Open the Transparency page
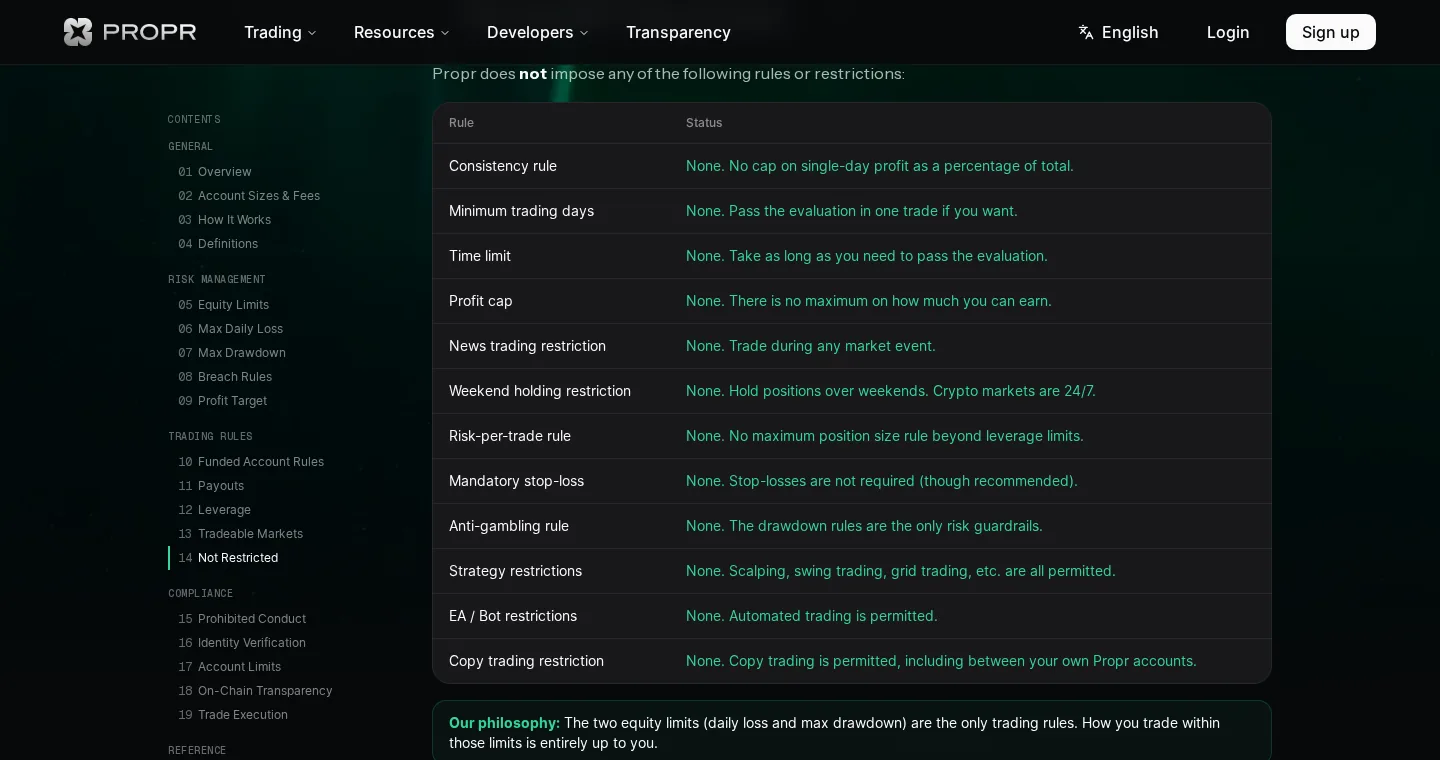1440x760 pixels. pos(678,32)
